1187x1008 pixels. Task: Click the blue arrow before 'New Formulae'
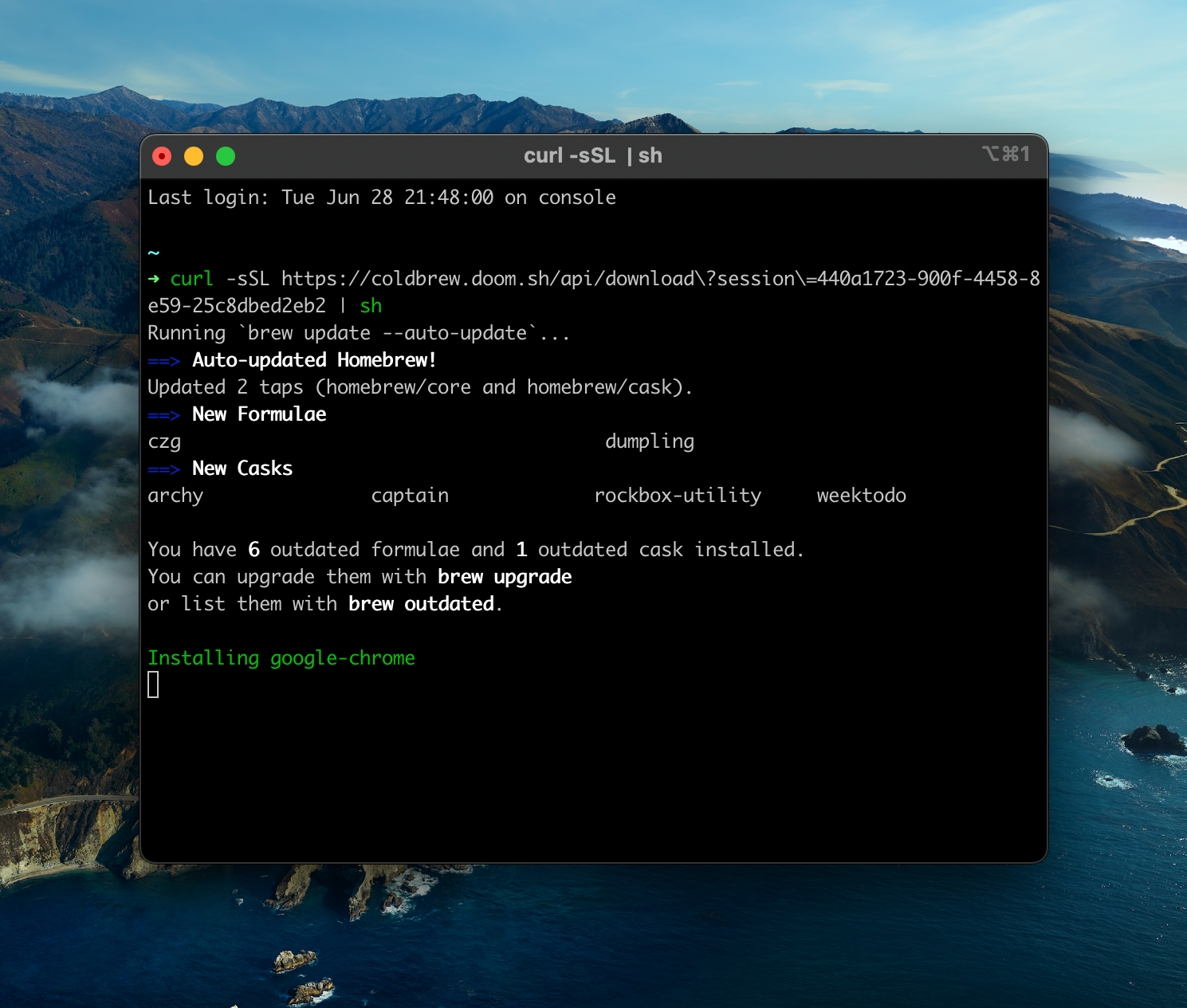pos(164,415)
